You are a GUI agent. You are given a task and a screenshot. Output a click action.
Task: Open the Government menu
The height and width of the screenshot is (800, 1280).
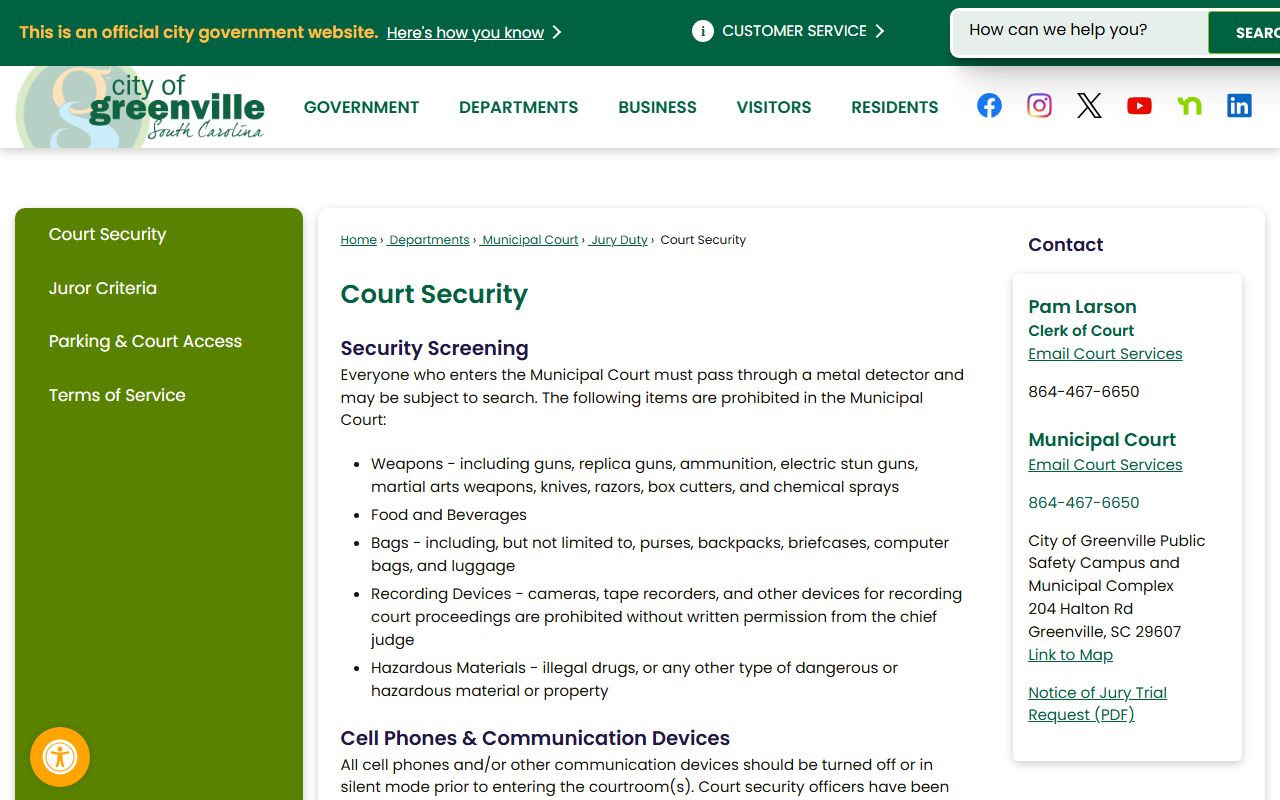361,107
